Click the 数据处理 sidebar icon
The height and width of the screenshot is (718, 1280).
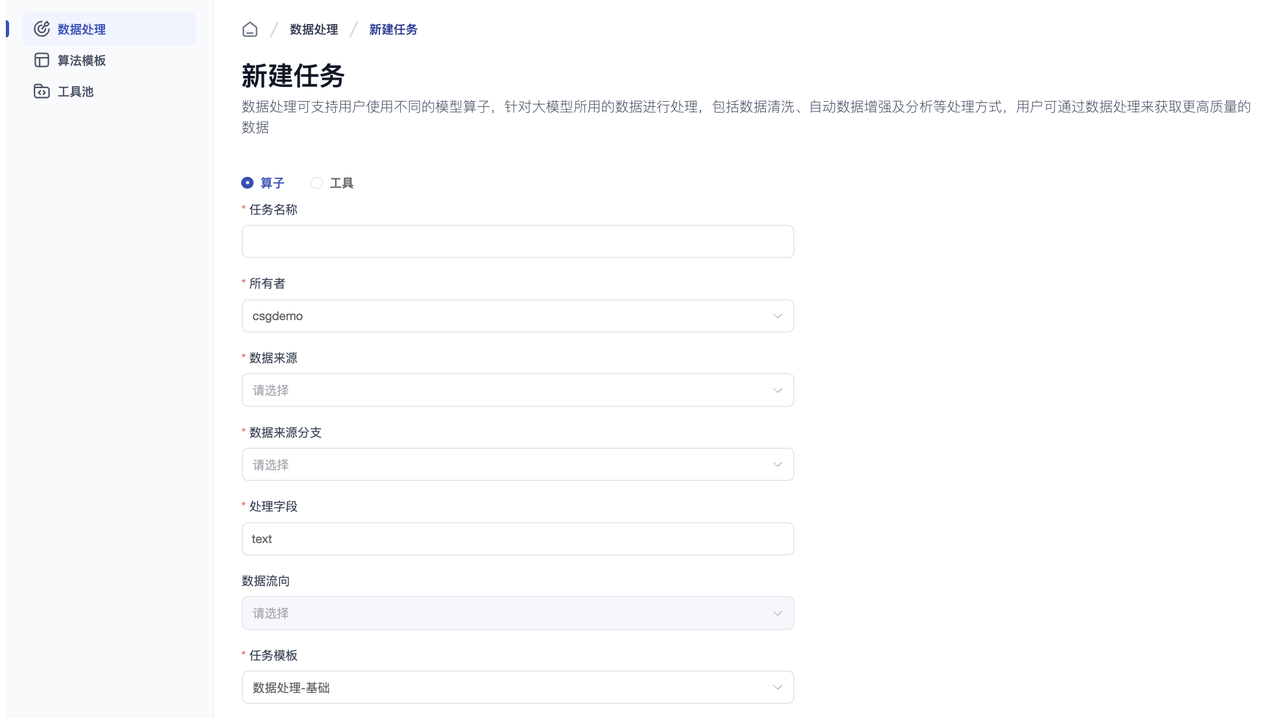42,29
